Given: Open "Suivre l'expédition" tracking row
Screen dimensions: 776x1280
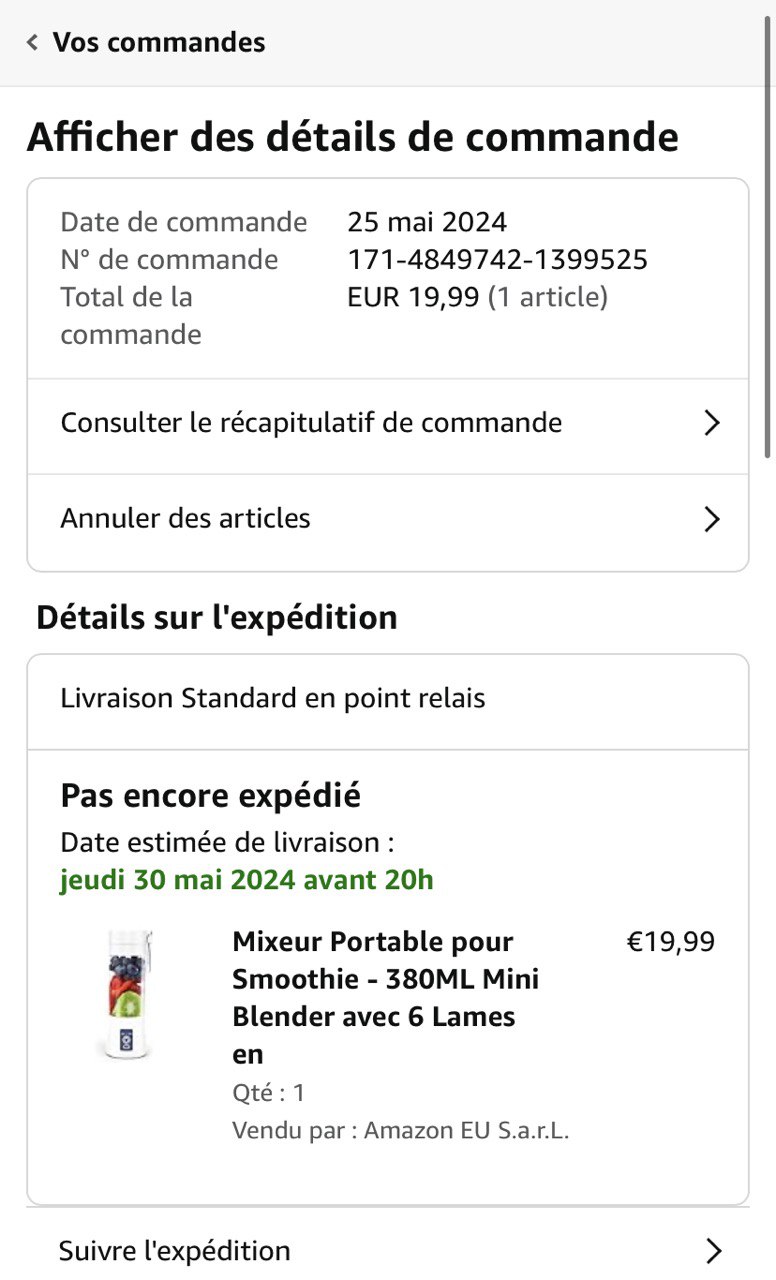Looking at the screenshot, I should tap(175, 1250).
